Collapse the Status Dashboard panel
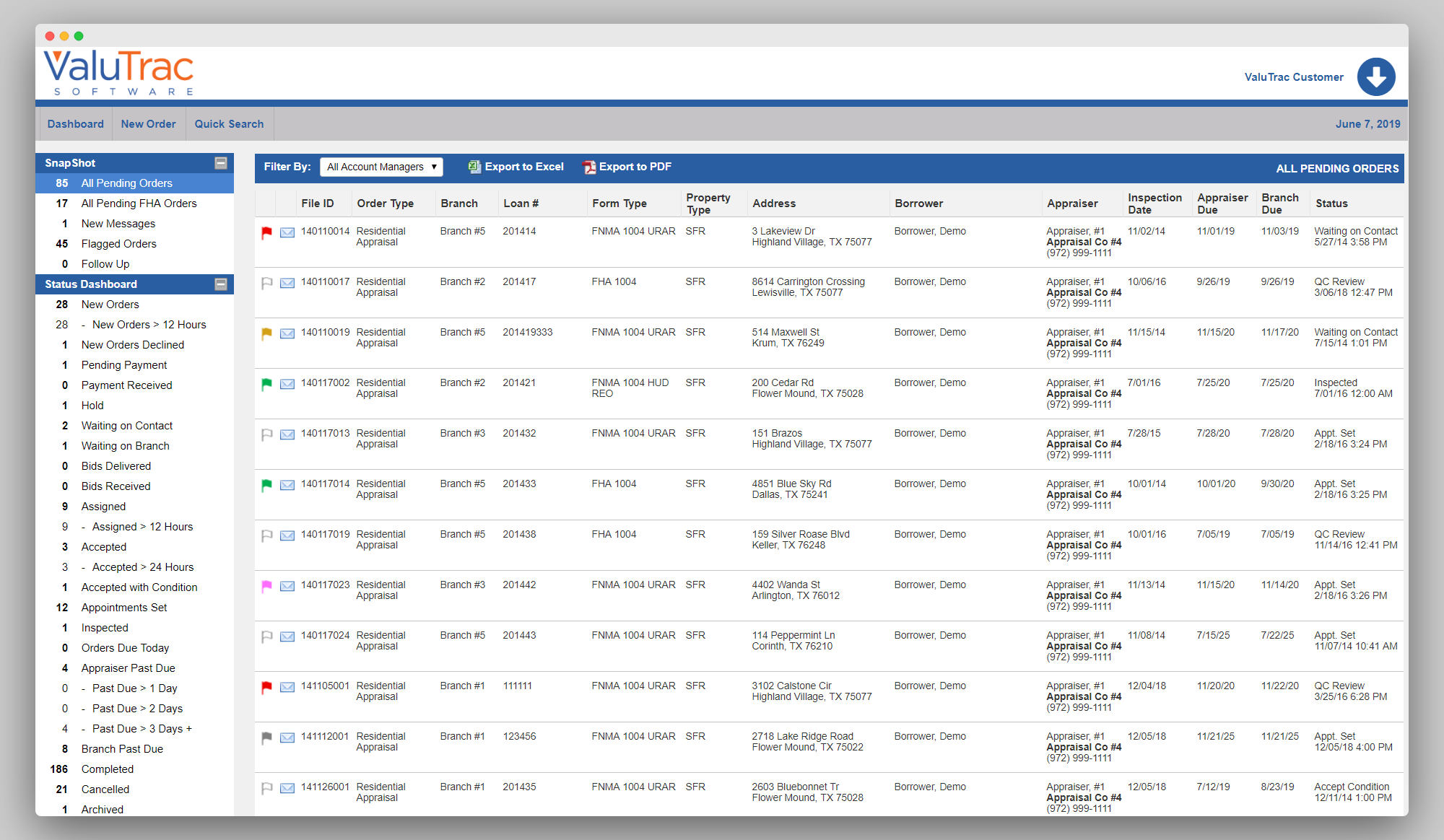This screenshot has height=840, width=1444. click(x=221, y=284)
